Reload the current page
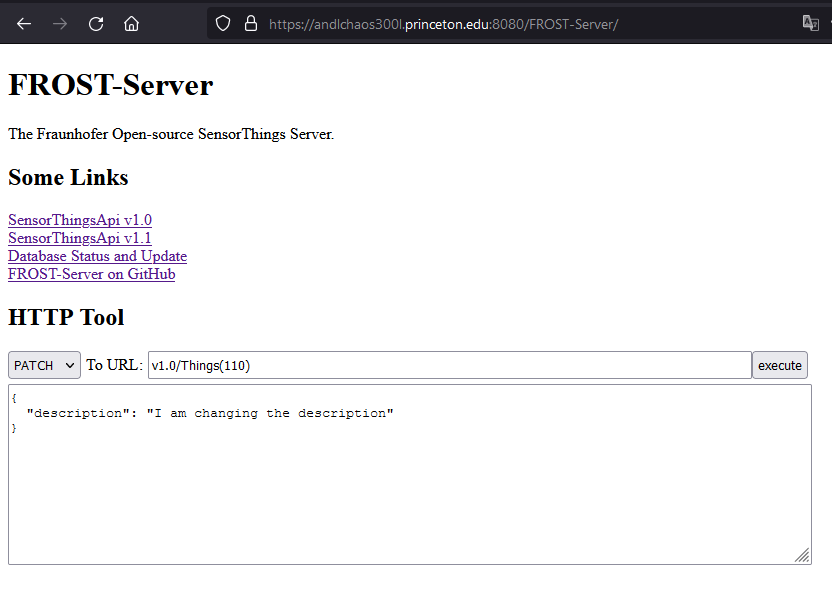The height and width of the screenshot is (593, 832). tap(96, 24)
